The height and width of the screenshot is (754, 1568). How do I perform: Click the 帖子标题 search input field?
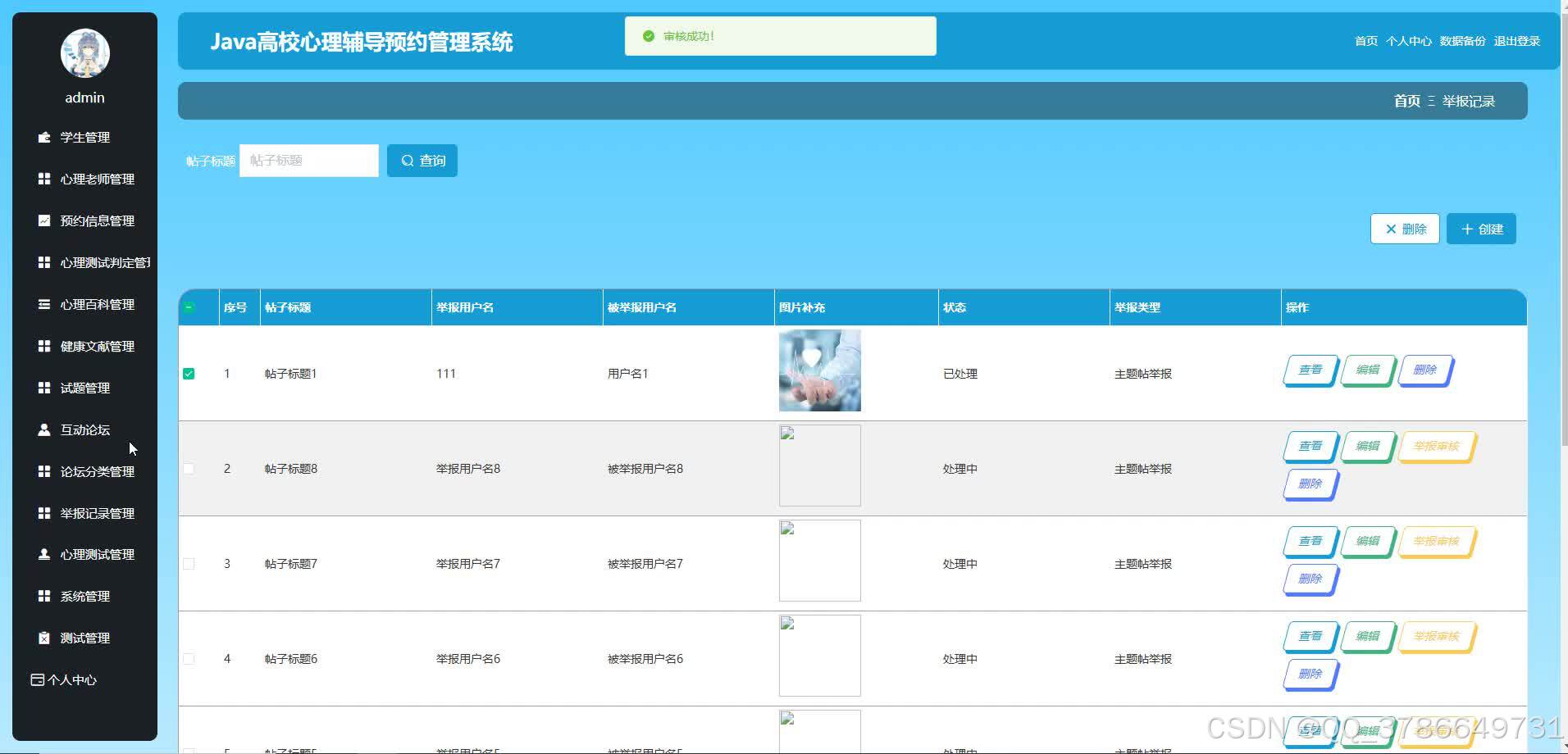(309, 161)
